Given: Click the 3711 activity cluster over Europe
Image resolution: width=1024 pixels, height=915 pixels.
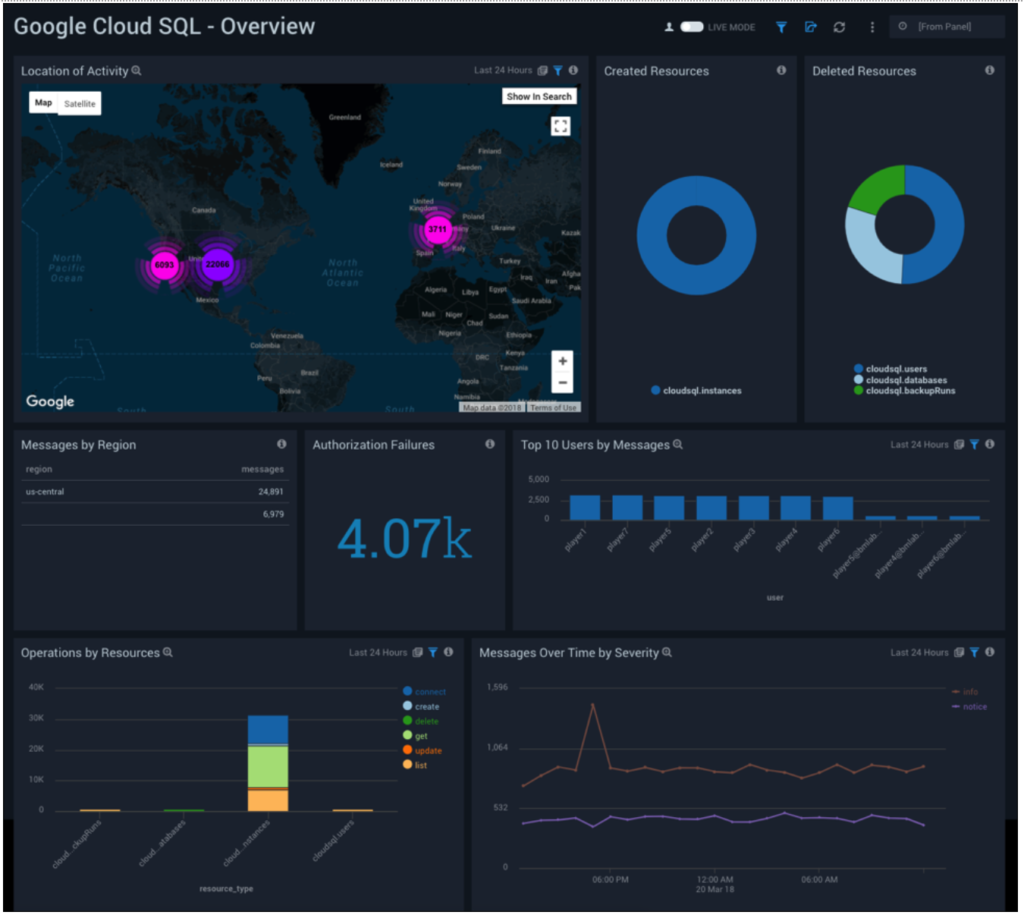Looking at the screenshot, I should point(437,229).
